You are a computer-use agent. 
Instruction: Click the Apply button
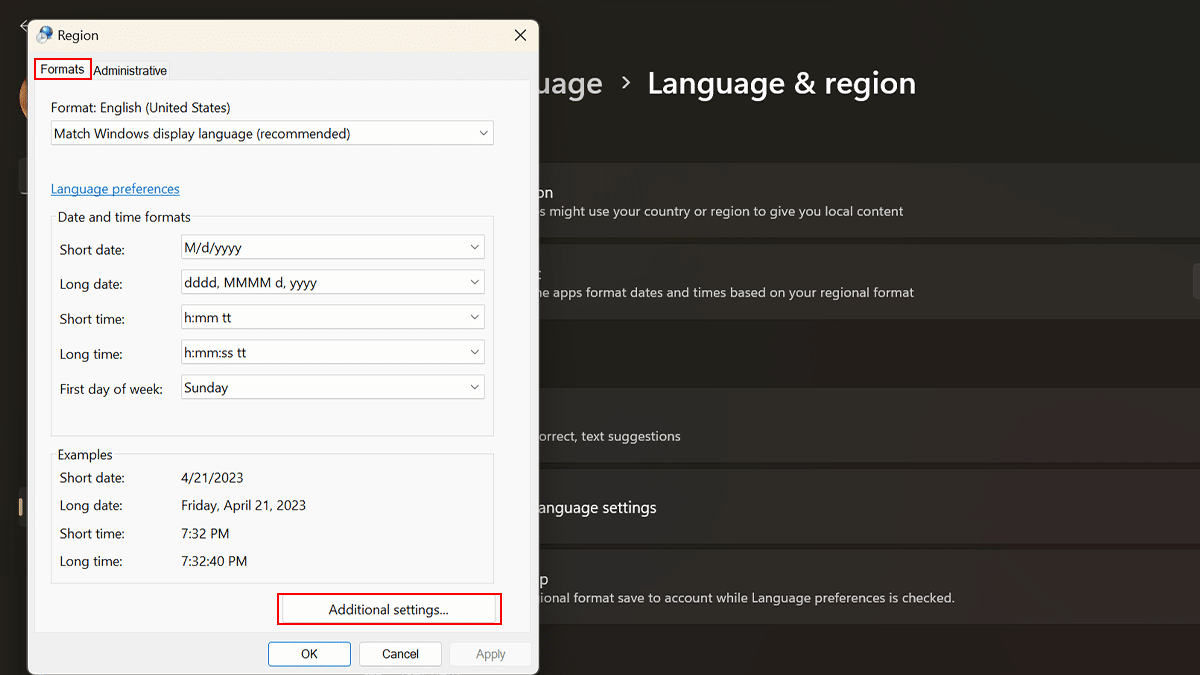pos(490,654)
